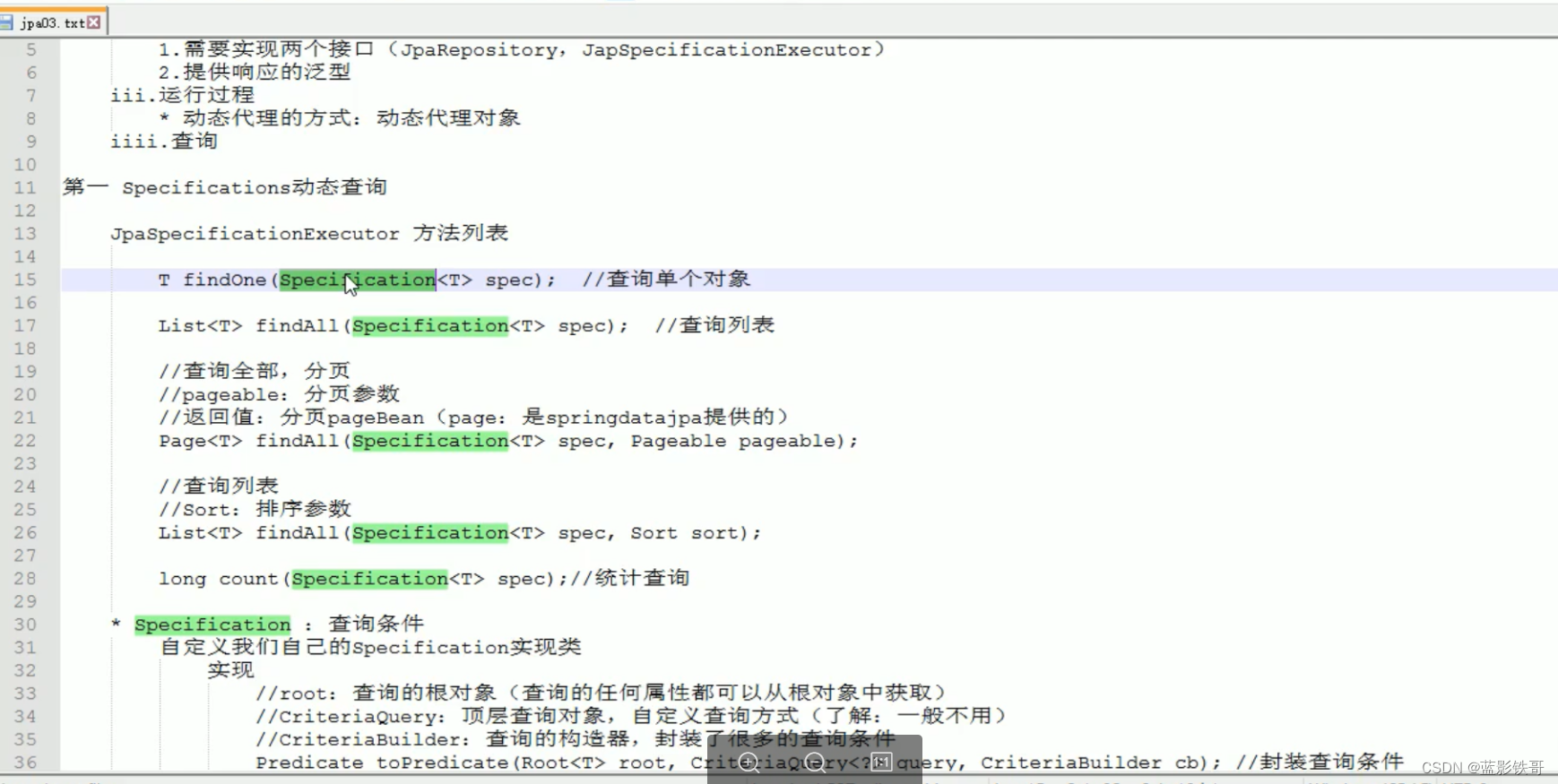The width and height of the screenshot is (1558, 784).
Task: Click the line 21 comment about pageBean
Action: pyautogui.click(x=474, y=417)
